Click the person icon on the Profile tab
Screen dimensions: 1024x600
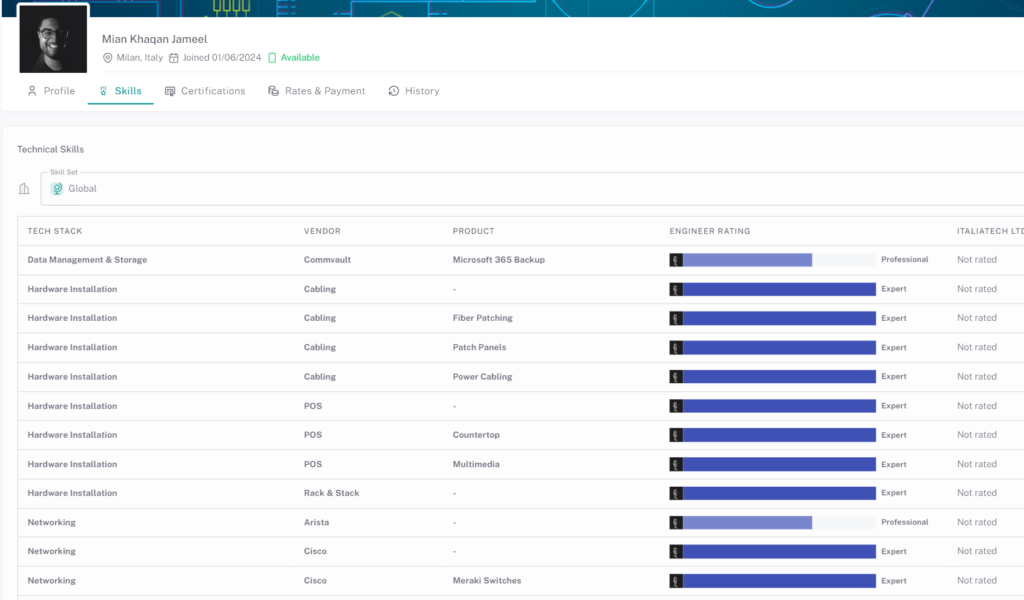32,91
